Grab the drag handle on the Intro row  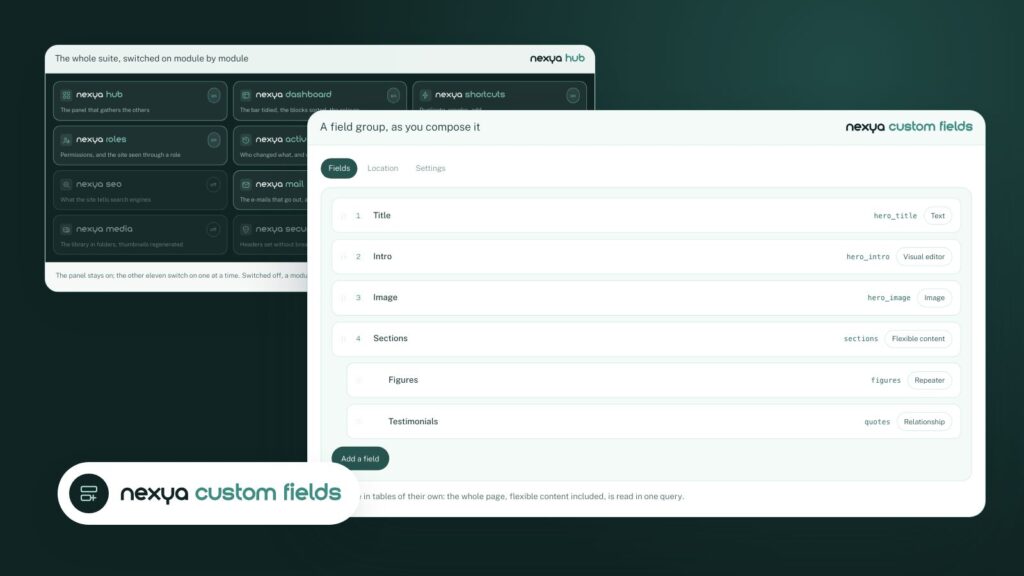[x=344, y=257]
